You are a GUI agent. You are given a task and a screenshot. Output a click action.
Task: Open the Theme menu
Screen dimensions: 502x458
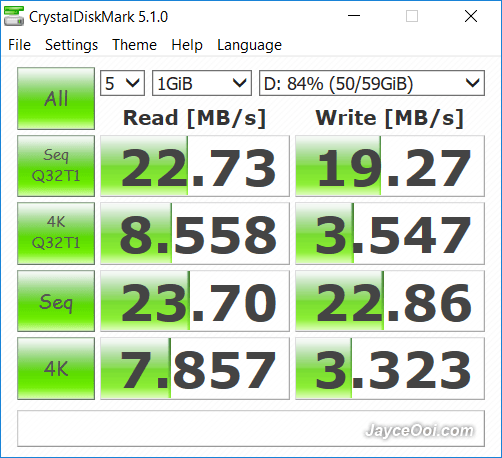point(134,45)
